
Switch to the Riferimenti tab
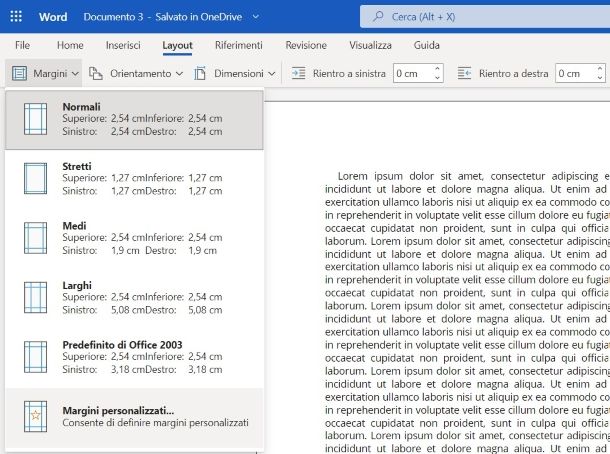(239, 45)
